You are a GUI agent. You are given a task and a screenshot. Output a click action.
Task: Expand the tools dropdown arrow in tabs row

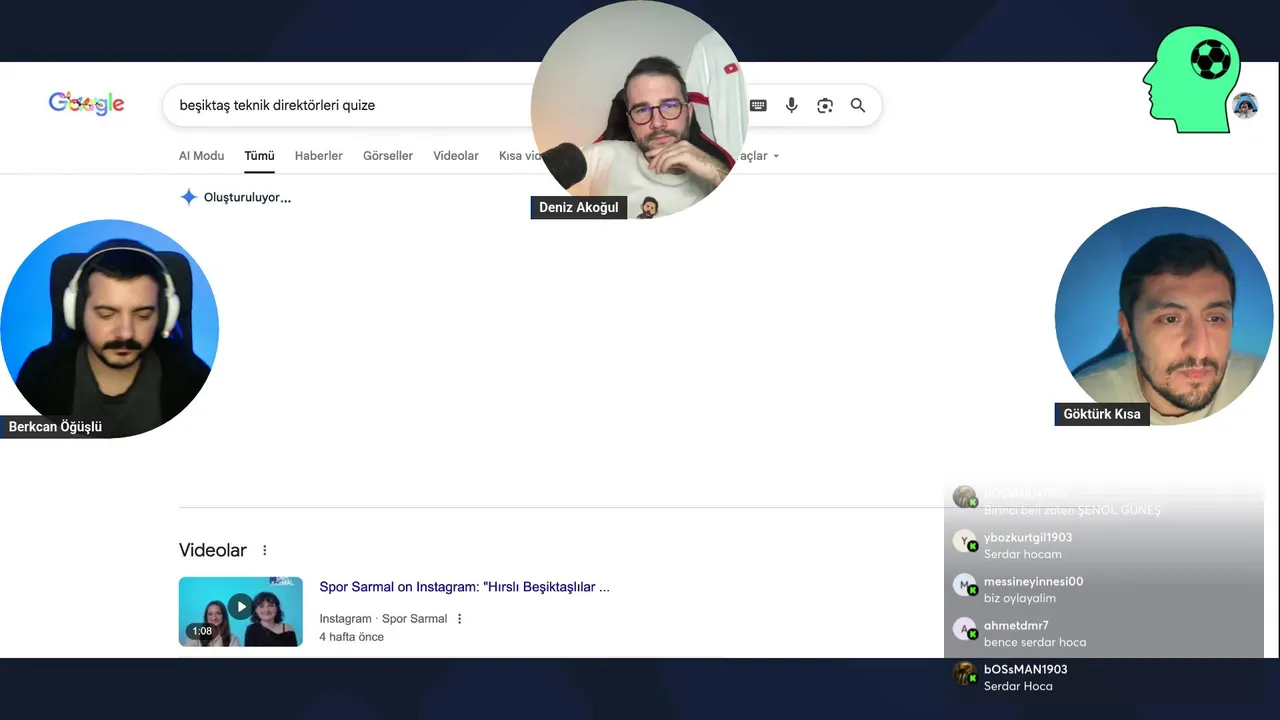(776, 156)
